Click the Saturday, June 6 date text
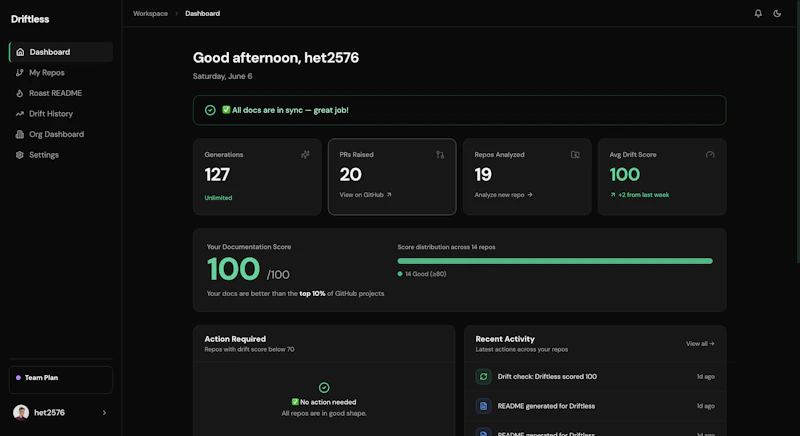Image resolution: width=800 pixels, height=436 pixels. coord(222,76)
